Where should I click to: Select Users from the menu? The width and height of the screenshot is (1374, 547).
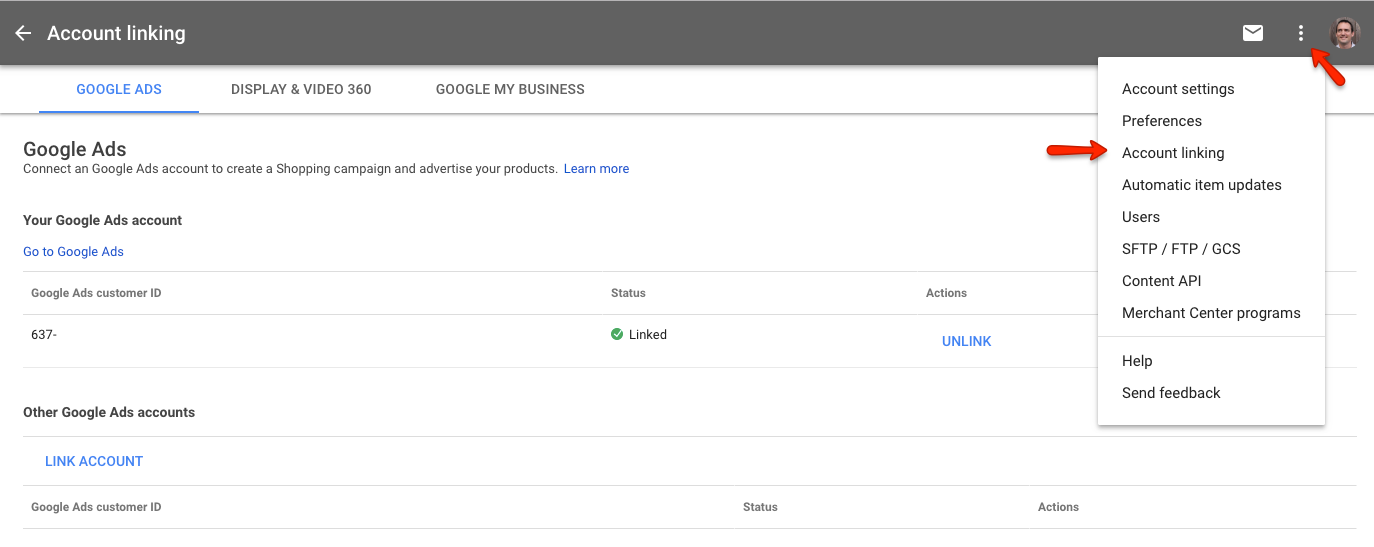pyautogui.click(x=1141, y=217)
